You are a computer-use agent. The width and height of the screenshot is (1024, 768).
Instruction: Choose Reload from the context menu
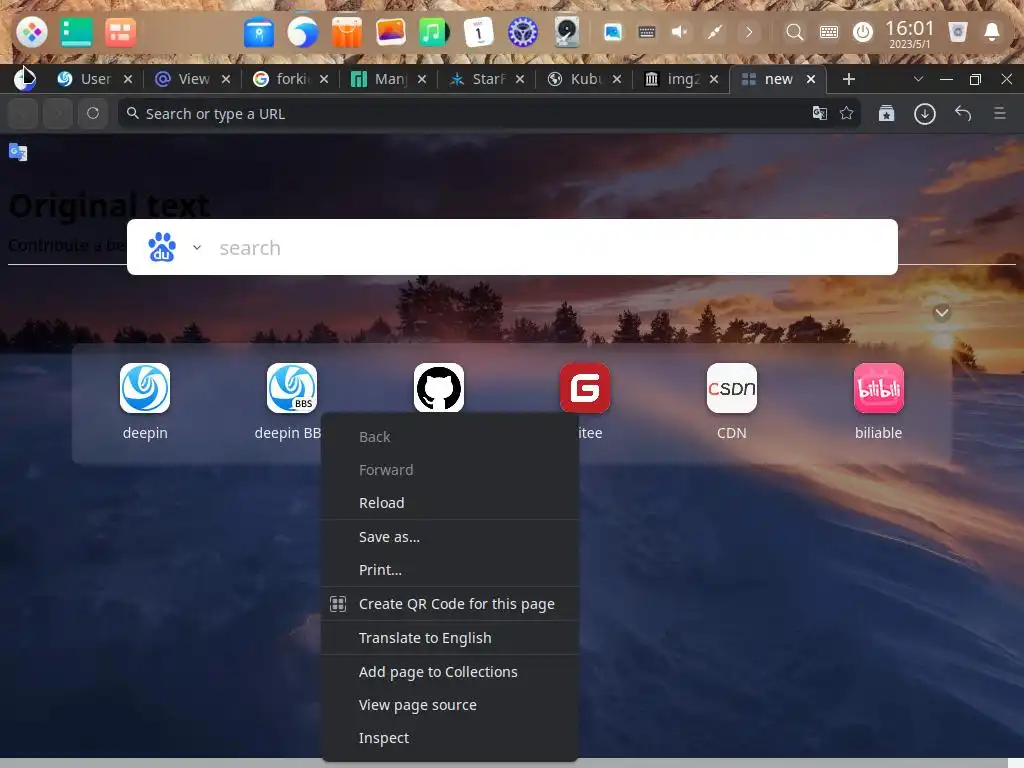click(449, 503)
